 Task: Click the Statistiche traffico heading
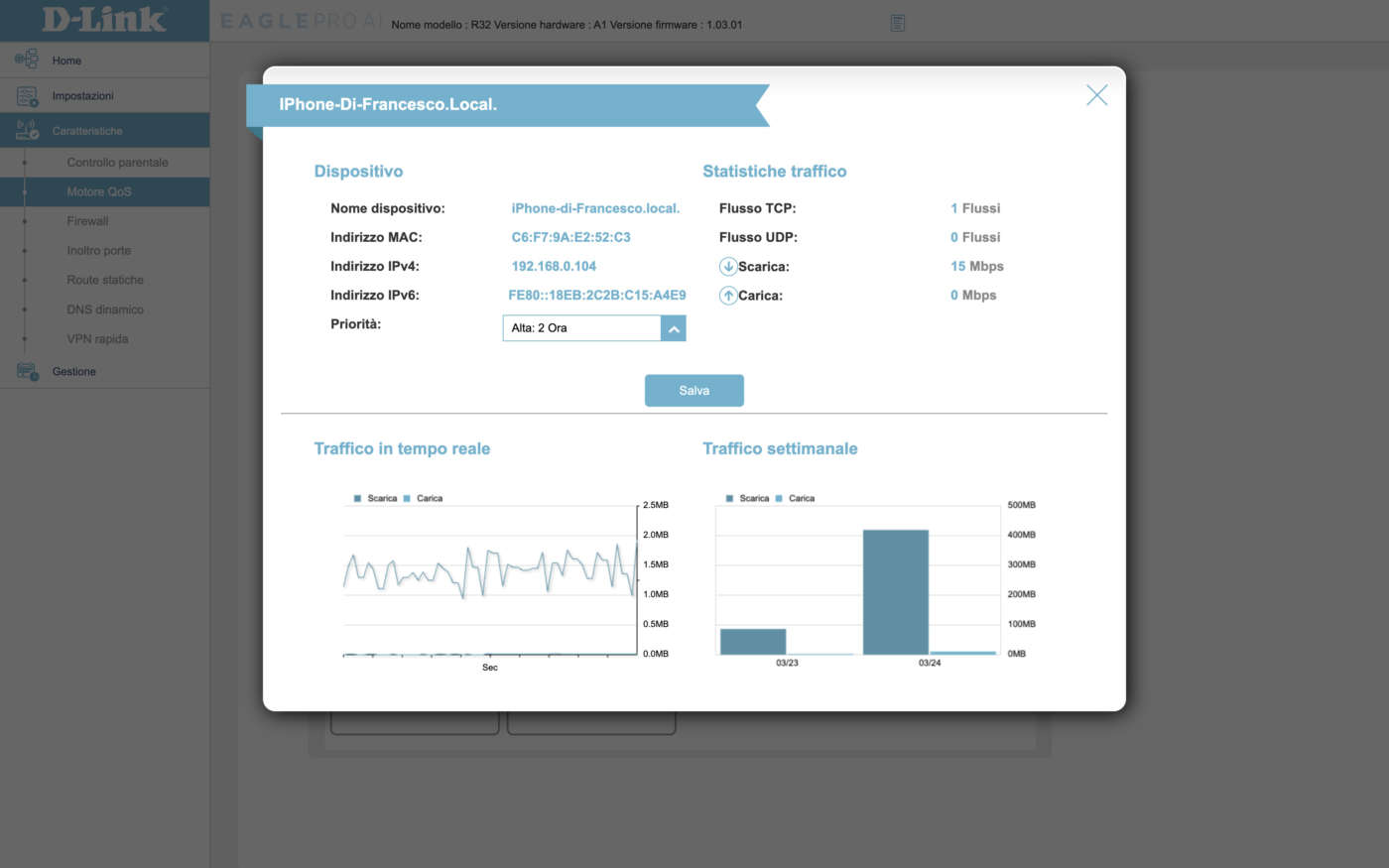tap(775, 172)
